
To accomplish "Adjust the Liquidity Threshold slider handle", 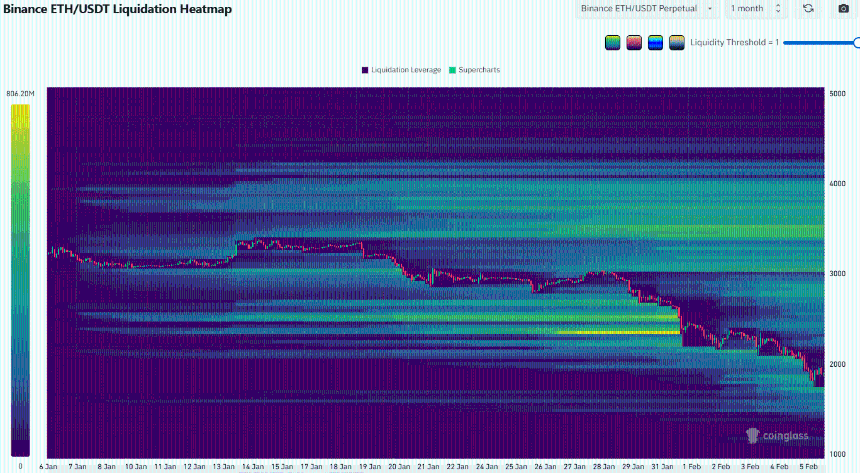I will [x=857, y=42].
